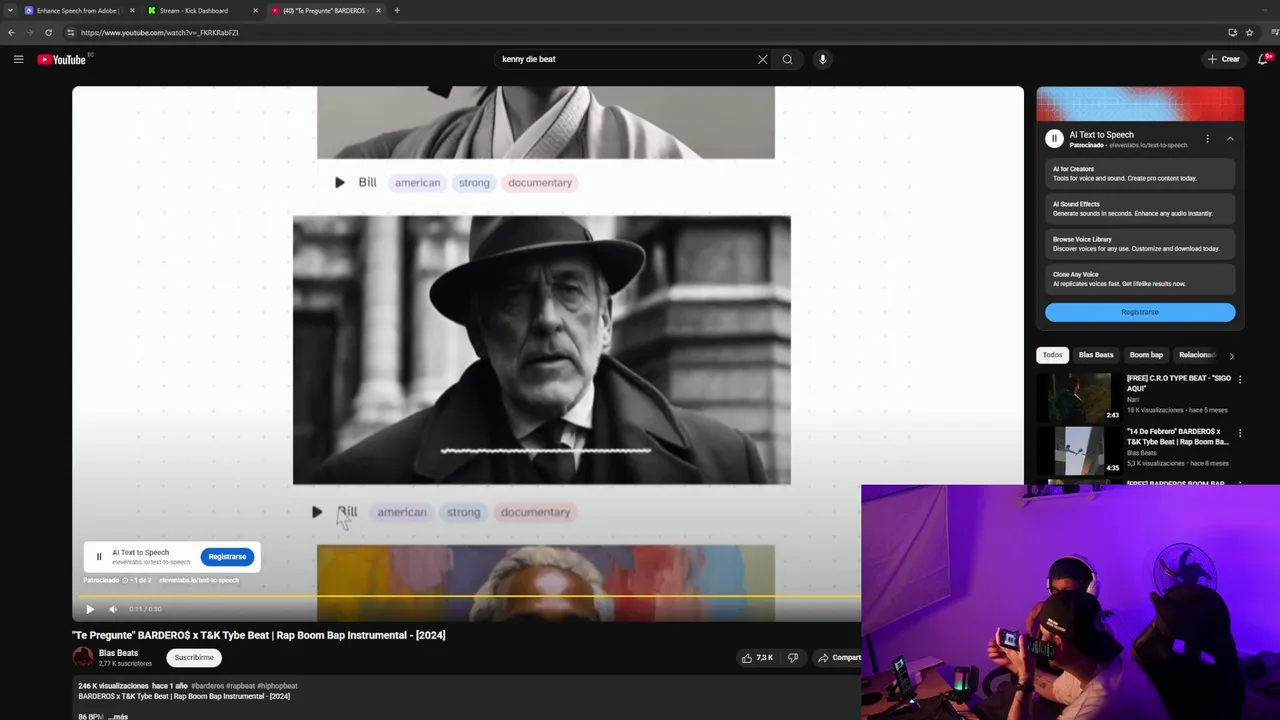
Task: Open the YouTube hamburger guide menu
Action: pos(18,59)
